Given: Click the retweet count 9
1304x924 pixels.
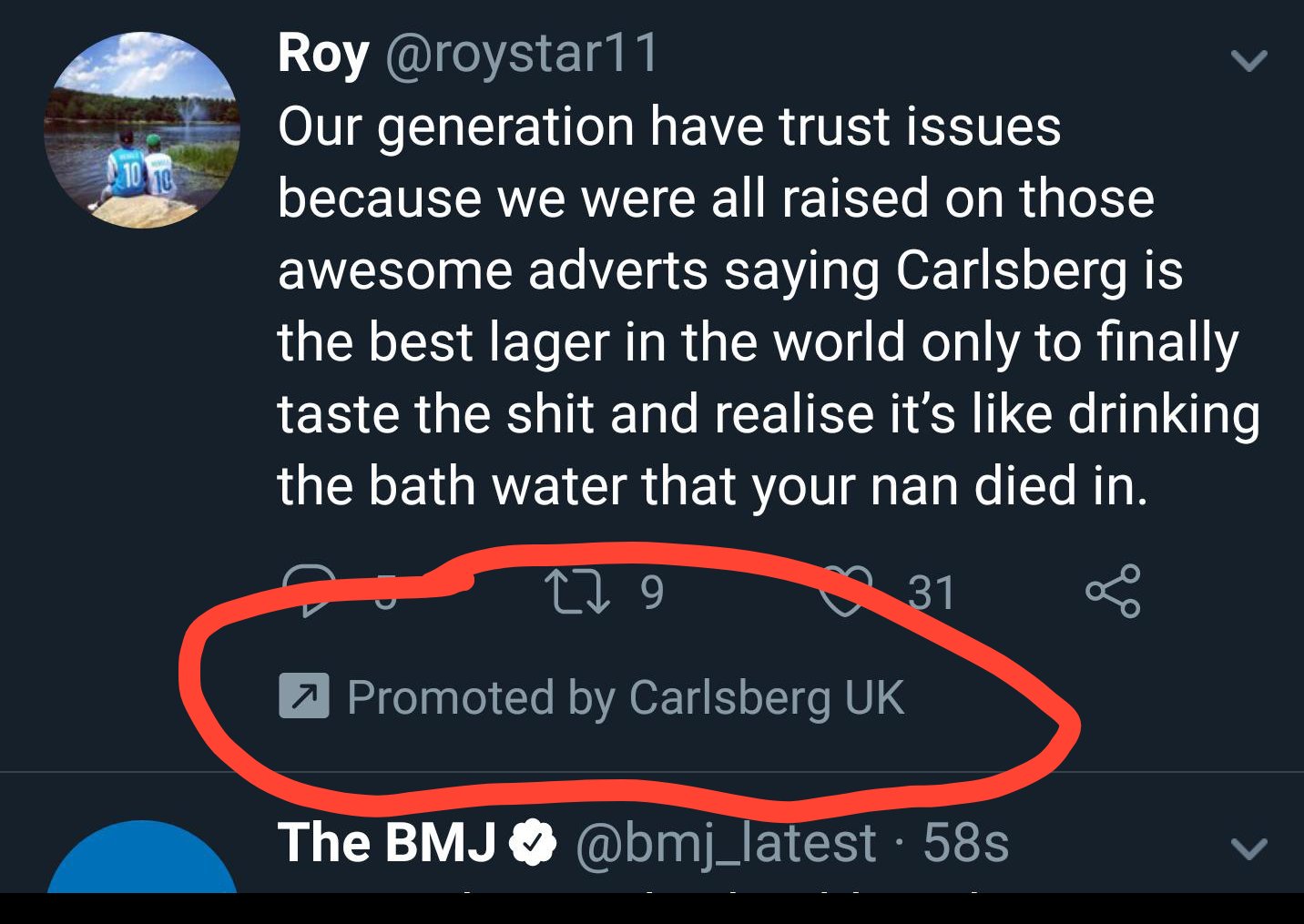Looking at the screenshot, I should (652, 592).
